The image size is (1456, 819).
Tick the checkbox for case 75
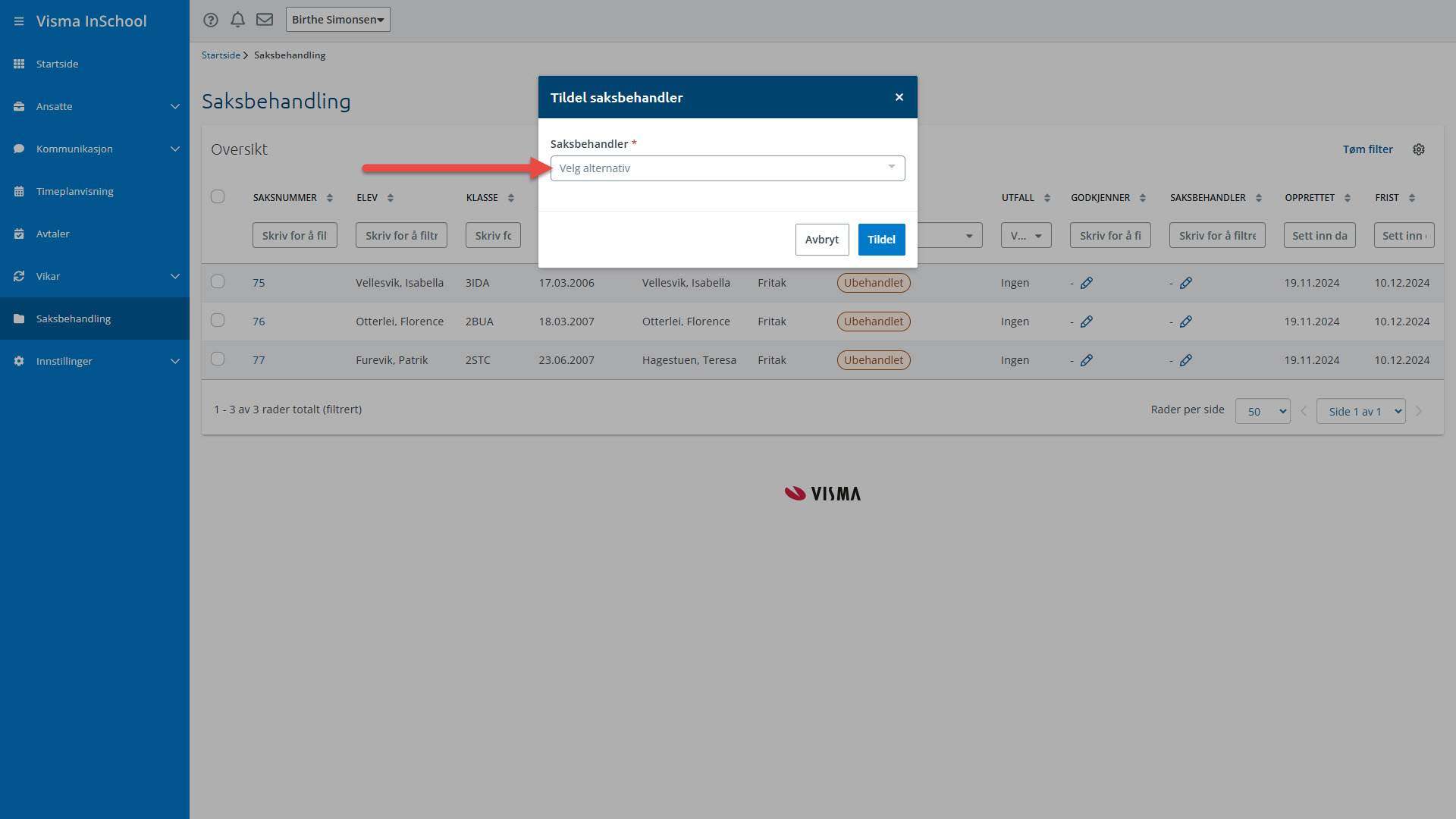(218, 282)
